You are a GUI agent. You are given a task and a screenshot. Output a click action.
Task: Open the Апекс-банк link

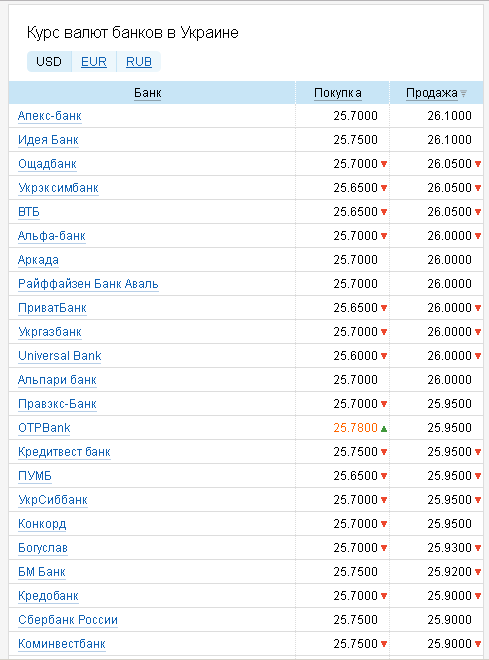click(x=50, y=116)
